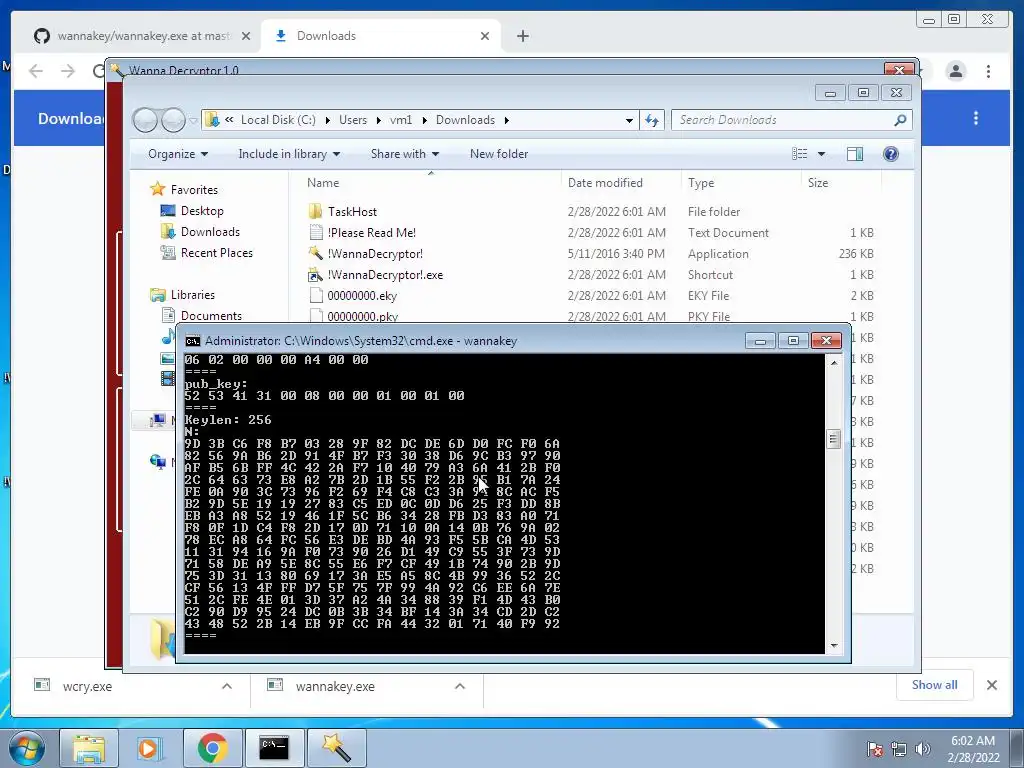
Task: Click the Downloads icon in the navigation pane
Action: pos(168,231)
